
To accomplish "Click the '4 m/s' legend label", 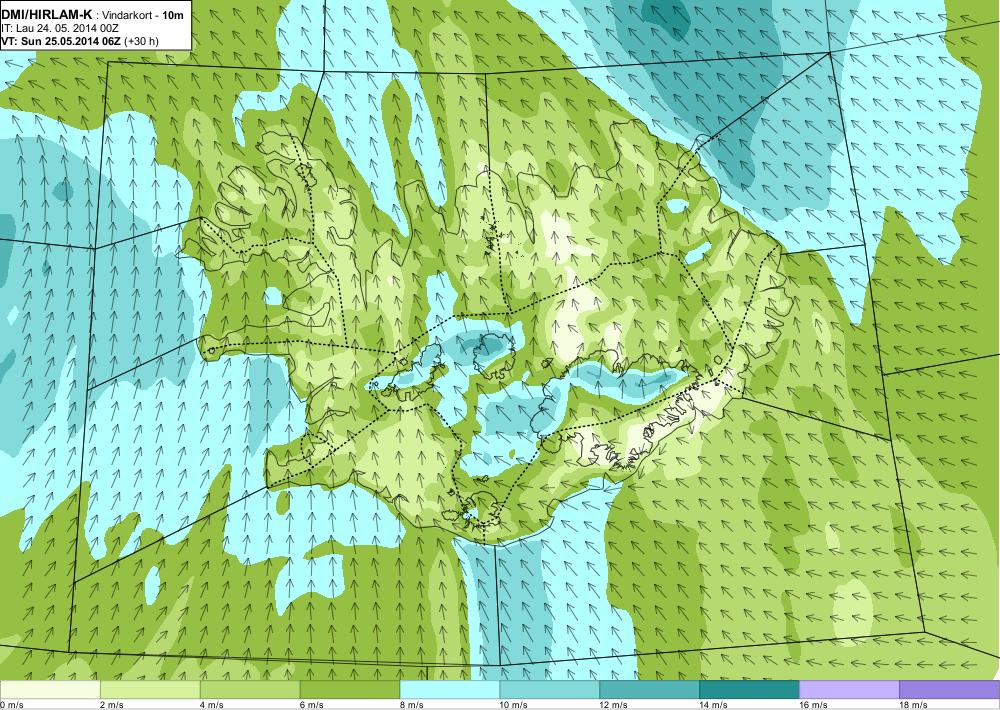I will (211, 705).
